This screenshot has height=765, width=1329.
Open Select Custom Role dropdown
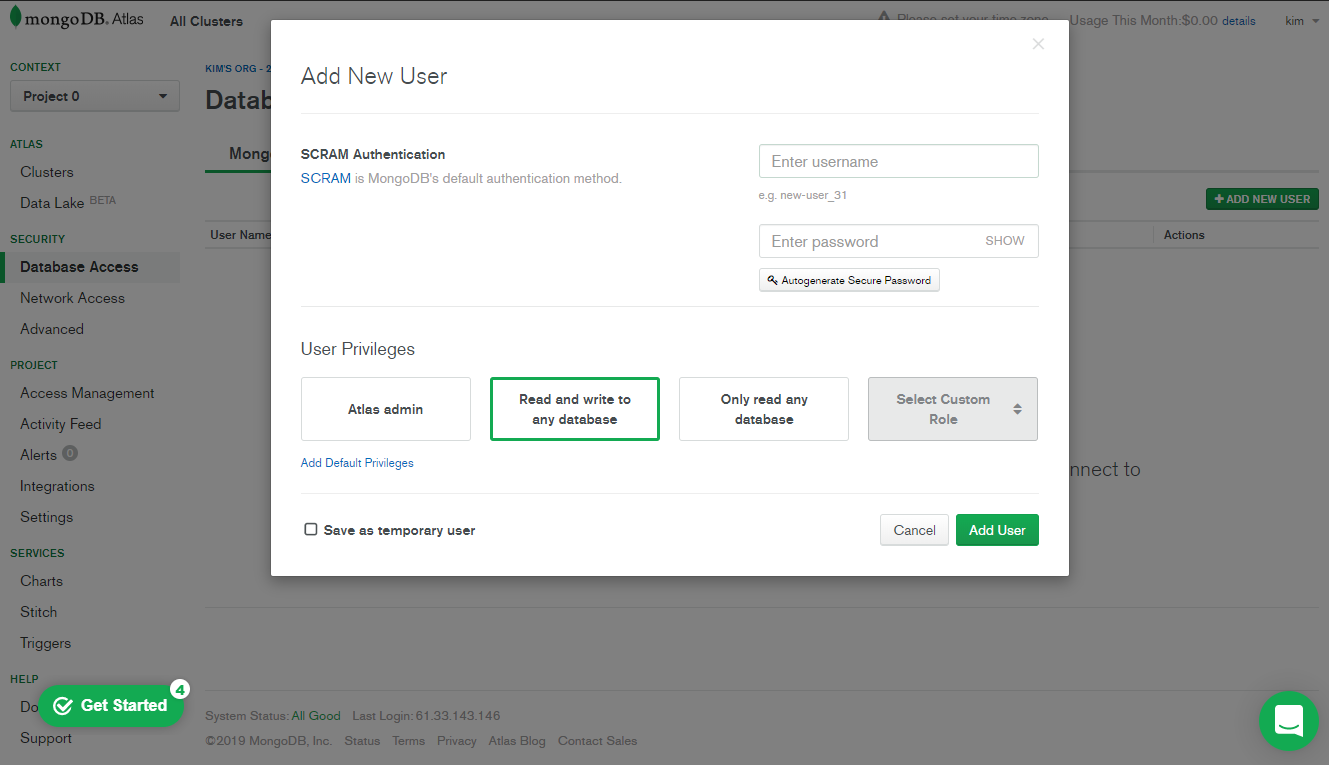[953, 409]
